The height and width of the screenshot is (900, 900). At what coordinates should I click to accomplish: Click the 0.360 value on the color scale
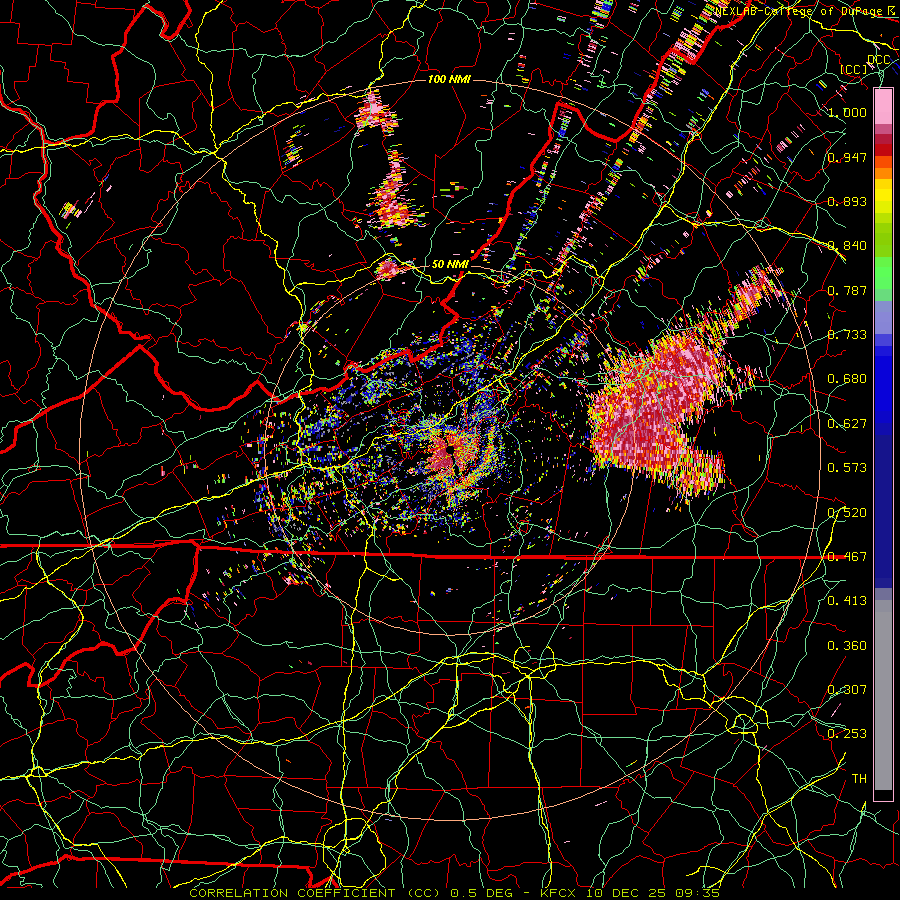(x=847, y=646)
